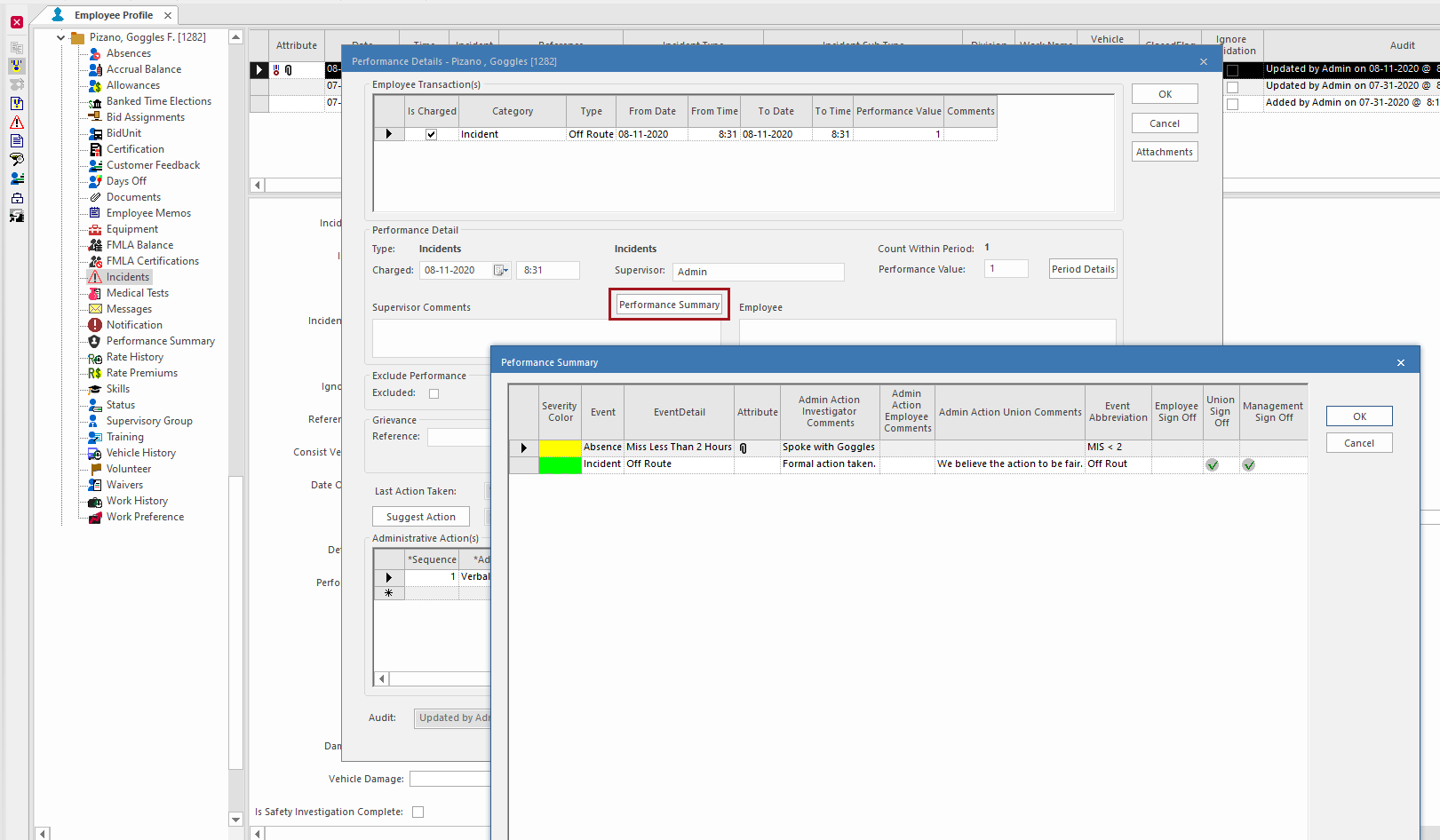Click the employee list icon in the left toolbar
This screenshot has height=840, width=1440.
[16, 178]
